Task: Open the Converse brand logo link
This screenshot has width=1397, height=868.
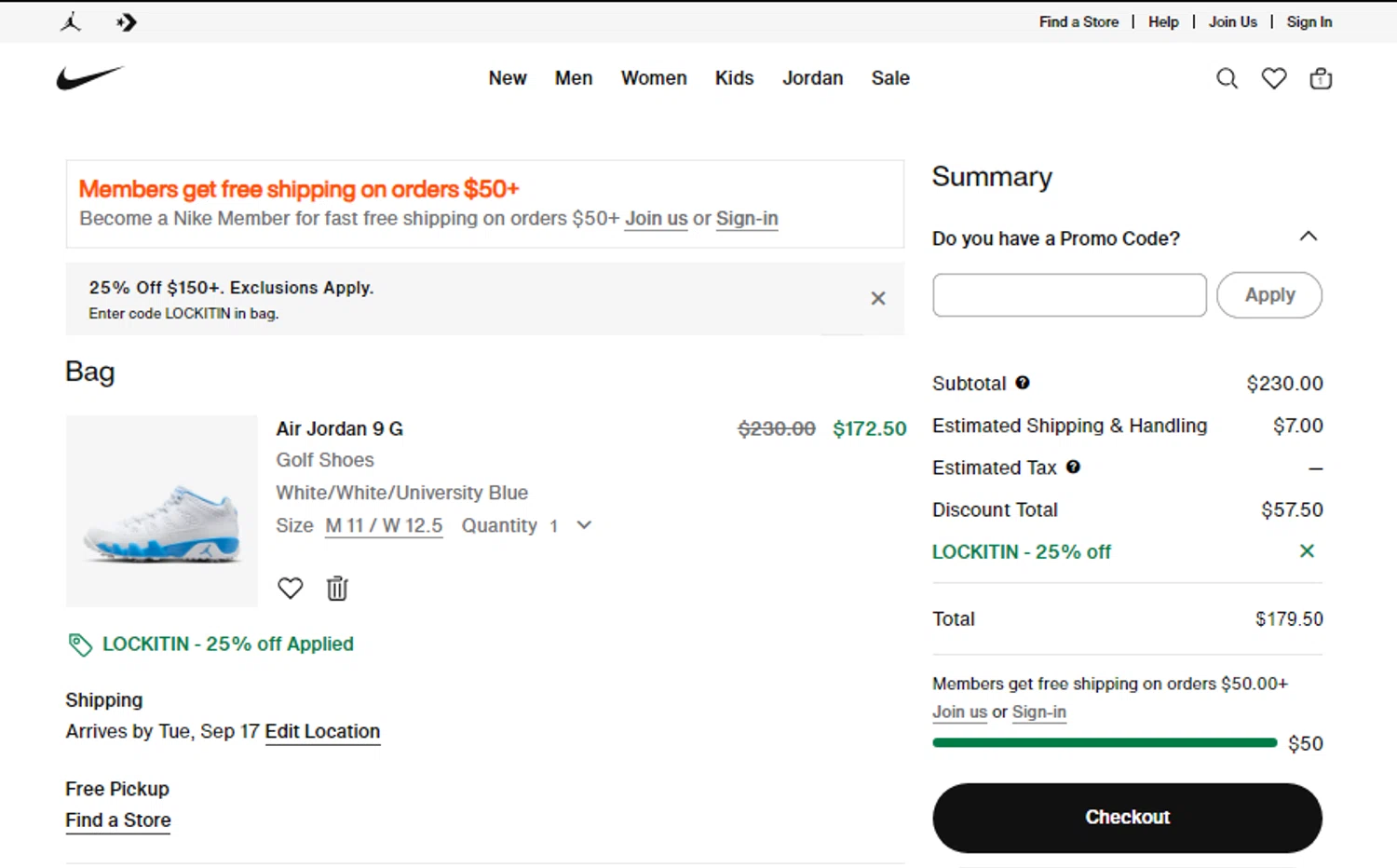Action: (x=127, y=21)
